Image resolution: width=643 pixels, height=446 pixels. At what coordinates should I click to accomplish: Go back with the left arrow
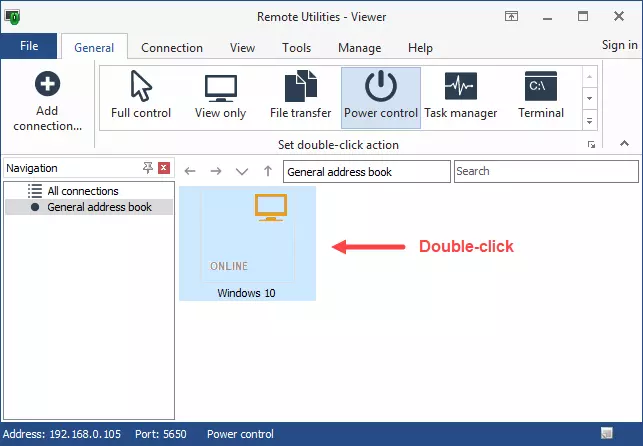191,172
